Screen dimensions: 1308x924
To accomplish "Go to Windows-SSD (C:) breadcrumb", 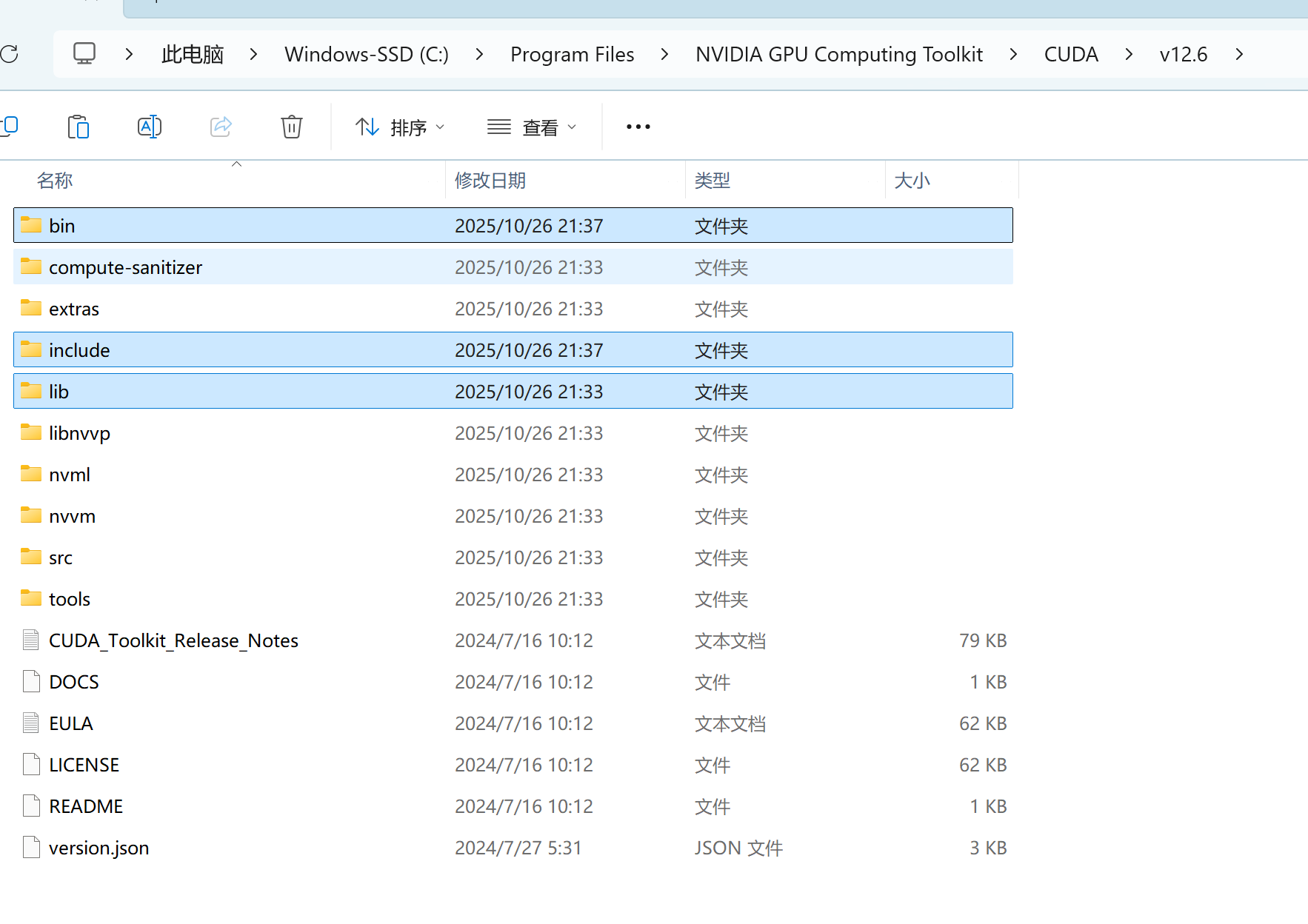I will [367, 54].
